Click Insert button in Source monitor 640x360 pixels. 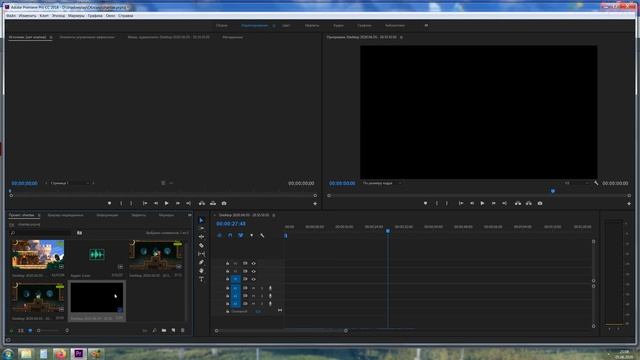(x=202, y=203)
